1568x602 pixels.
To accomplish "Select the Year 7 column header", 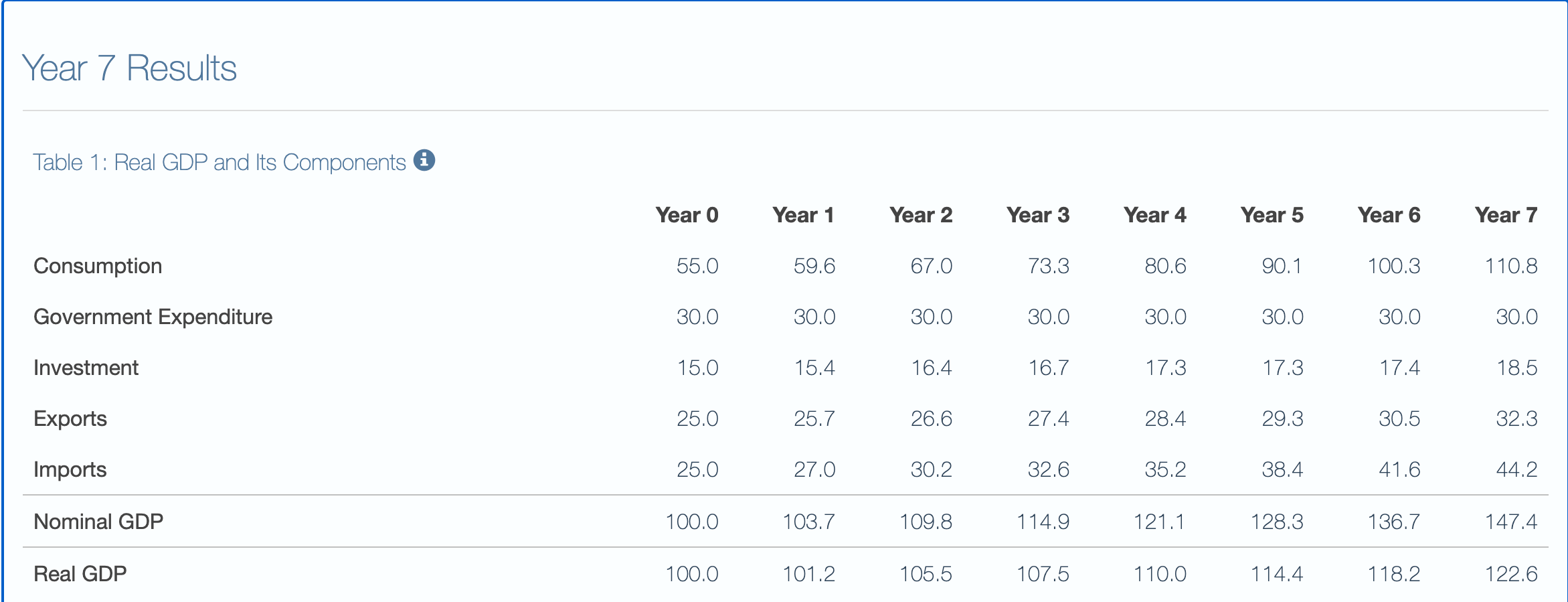I will (x=1506, y=215).
